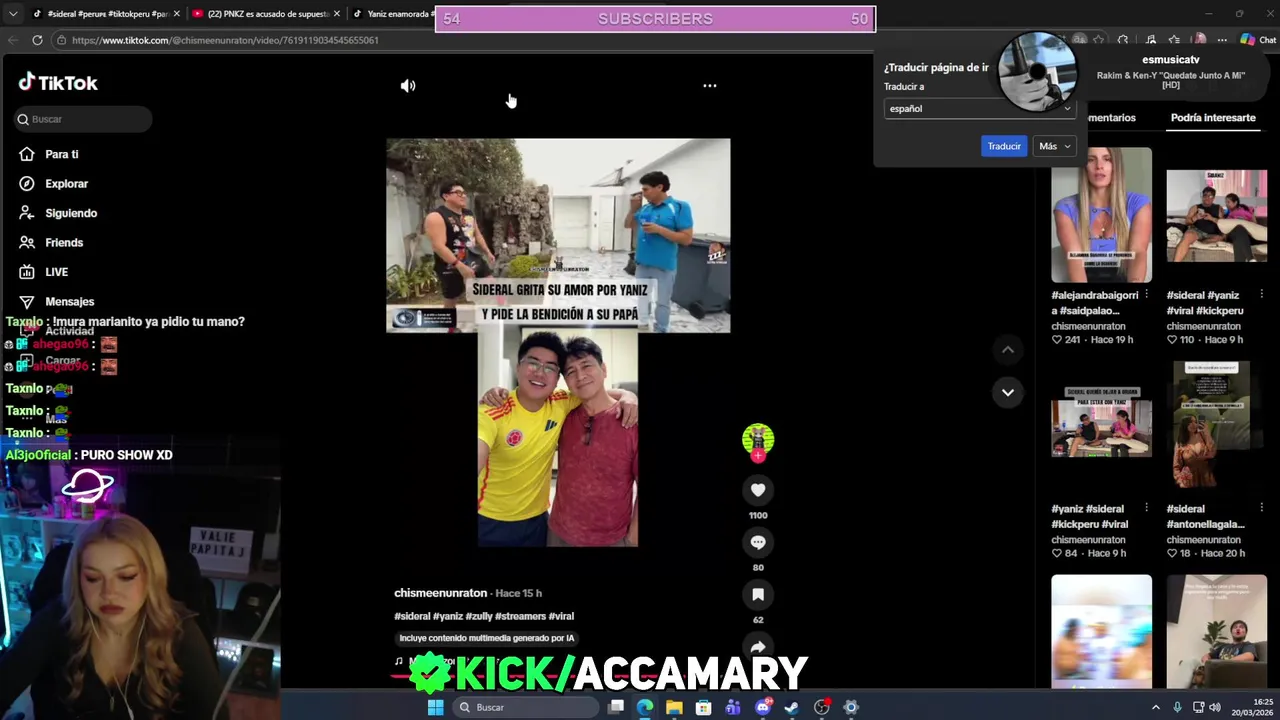Like the video with the heart icon
This screenshot has height=720, width=1280.
click(x=758, y=490)
